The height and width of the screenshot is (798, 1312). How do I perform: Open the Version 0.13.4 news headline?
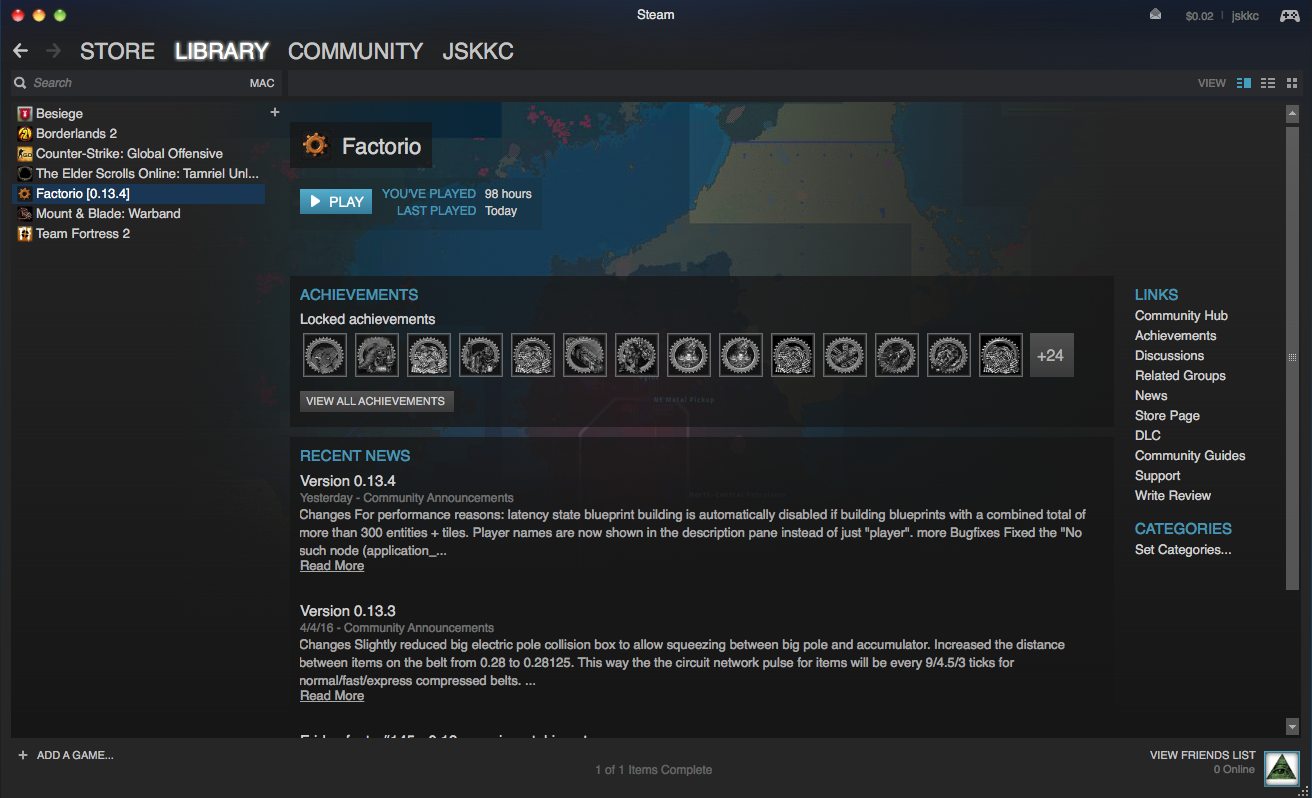pyautogui.click(x=348, y=481)
